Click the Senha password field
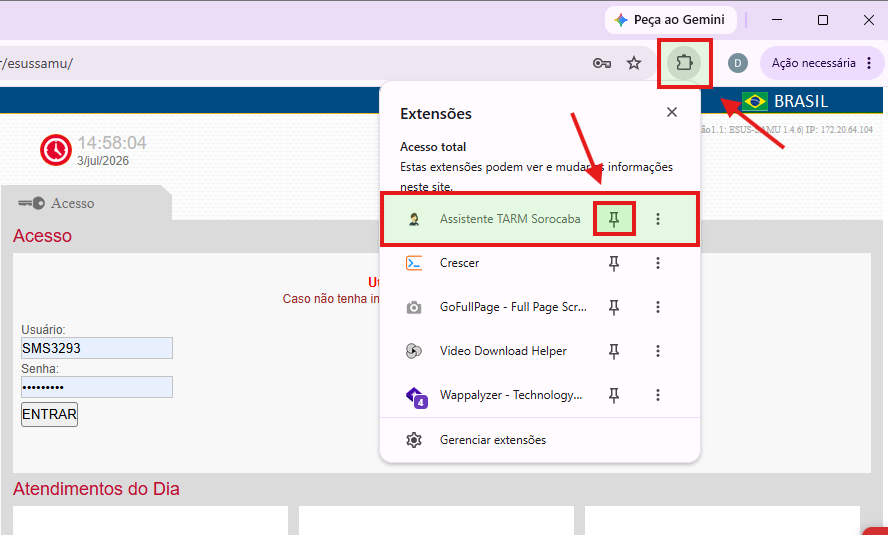 (97, 387)
